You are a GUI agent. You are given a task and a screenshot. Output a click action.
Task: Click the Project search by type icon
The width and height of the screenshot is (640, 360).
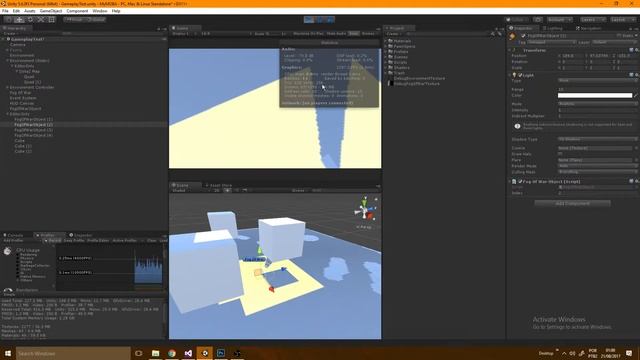pos(493,34)
